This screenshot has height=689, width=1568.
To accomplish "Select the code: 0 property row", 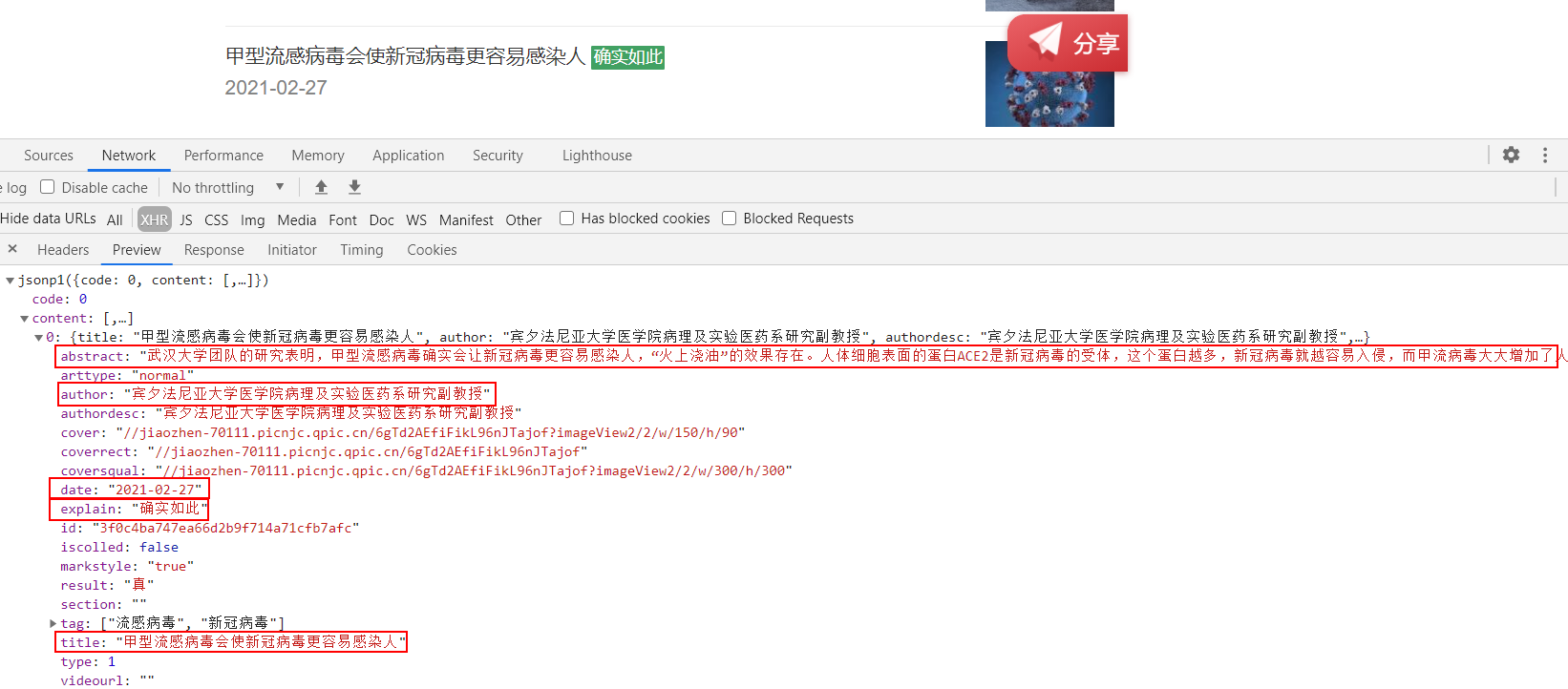I will pyautogui.click(x=59, y=300).
